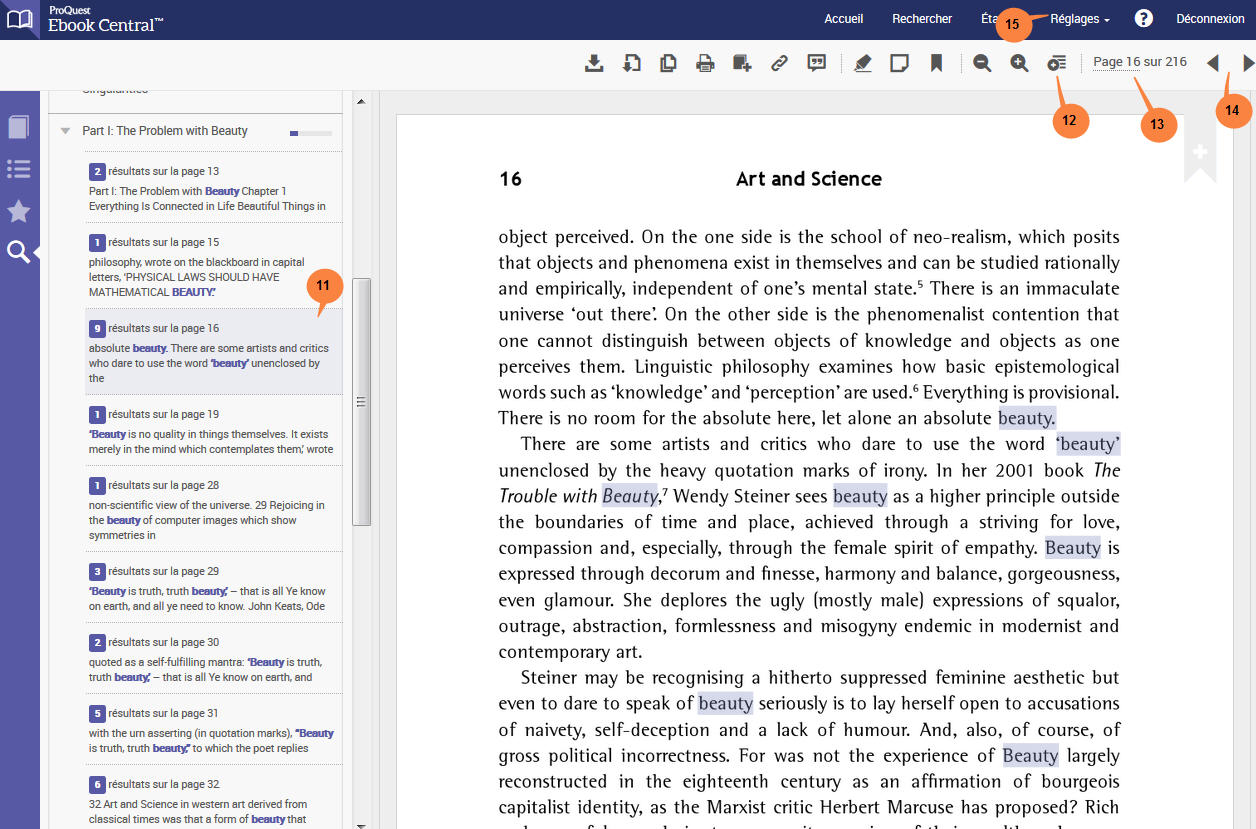
Task: Open the 3 results on page 29
Action: [x=214, y=588]
